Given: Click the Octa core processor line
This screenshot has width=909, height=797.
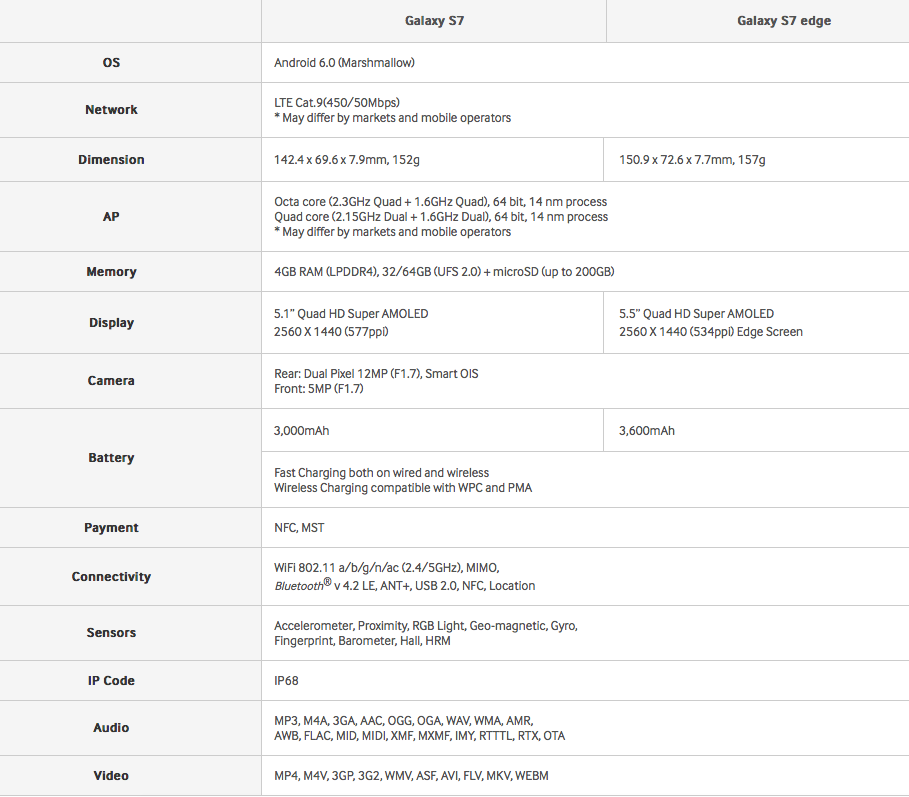Looking at the screenshot, I should pyautogui.click(x=440, y=202).
